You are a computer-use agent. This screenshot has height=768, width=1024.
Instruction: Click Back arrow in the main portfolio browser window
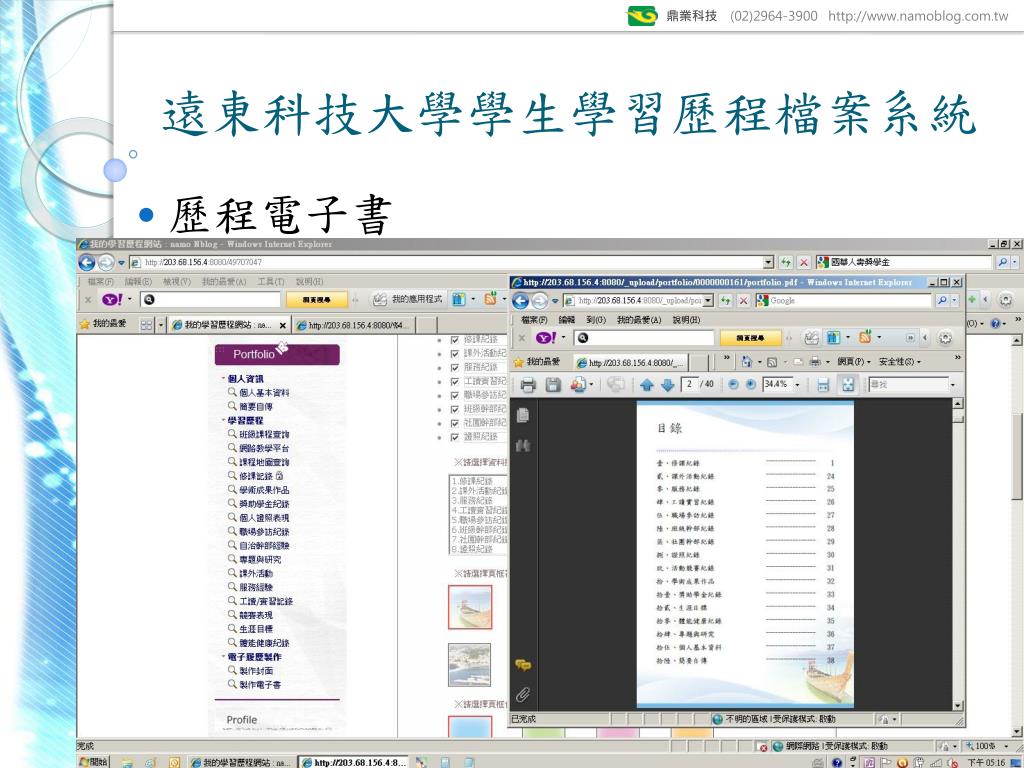(87, 263)
